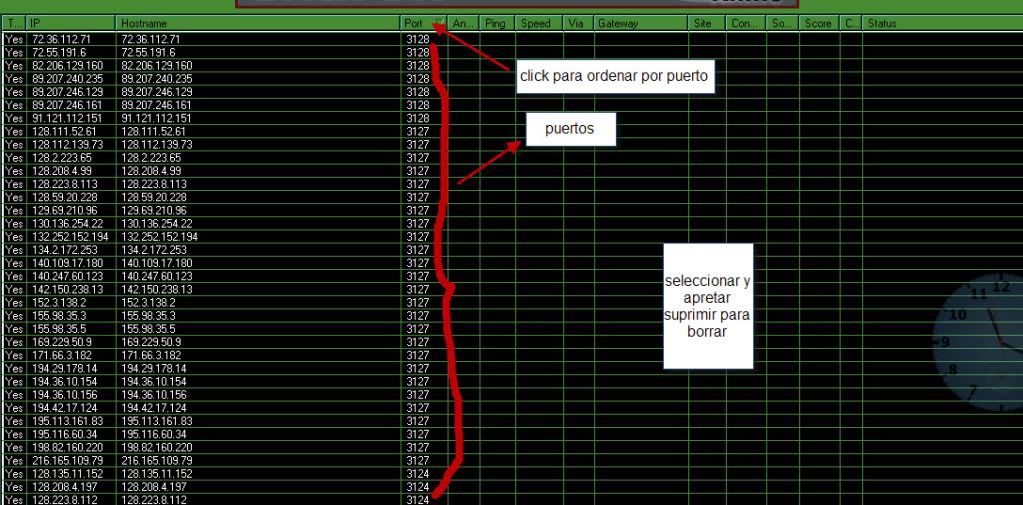The height and width of the screenshot is (505, 1023).
Task: Select 195.116.60.34 in the IP column
Action: pyautogui.click(x=64, y=434)
